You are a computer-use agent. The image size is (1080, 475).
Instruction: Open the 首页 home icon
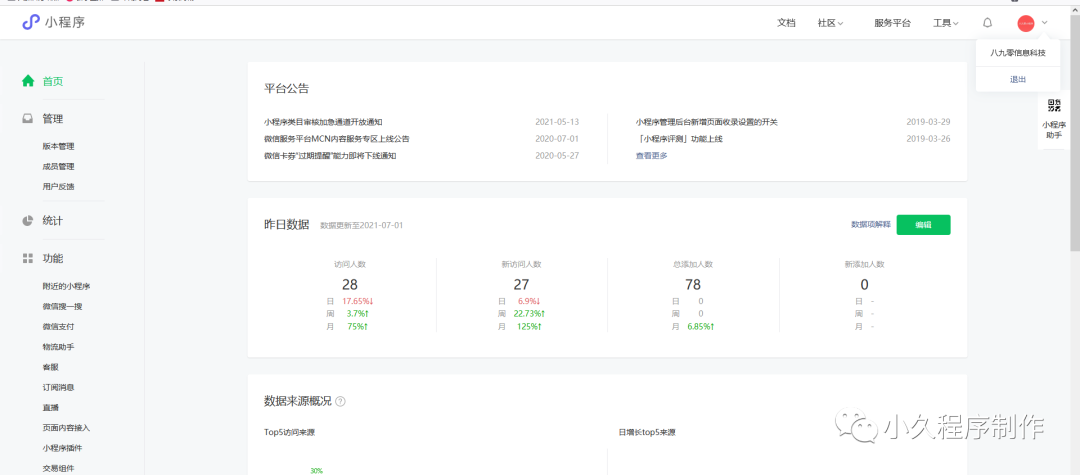28,81
